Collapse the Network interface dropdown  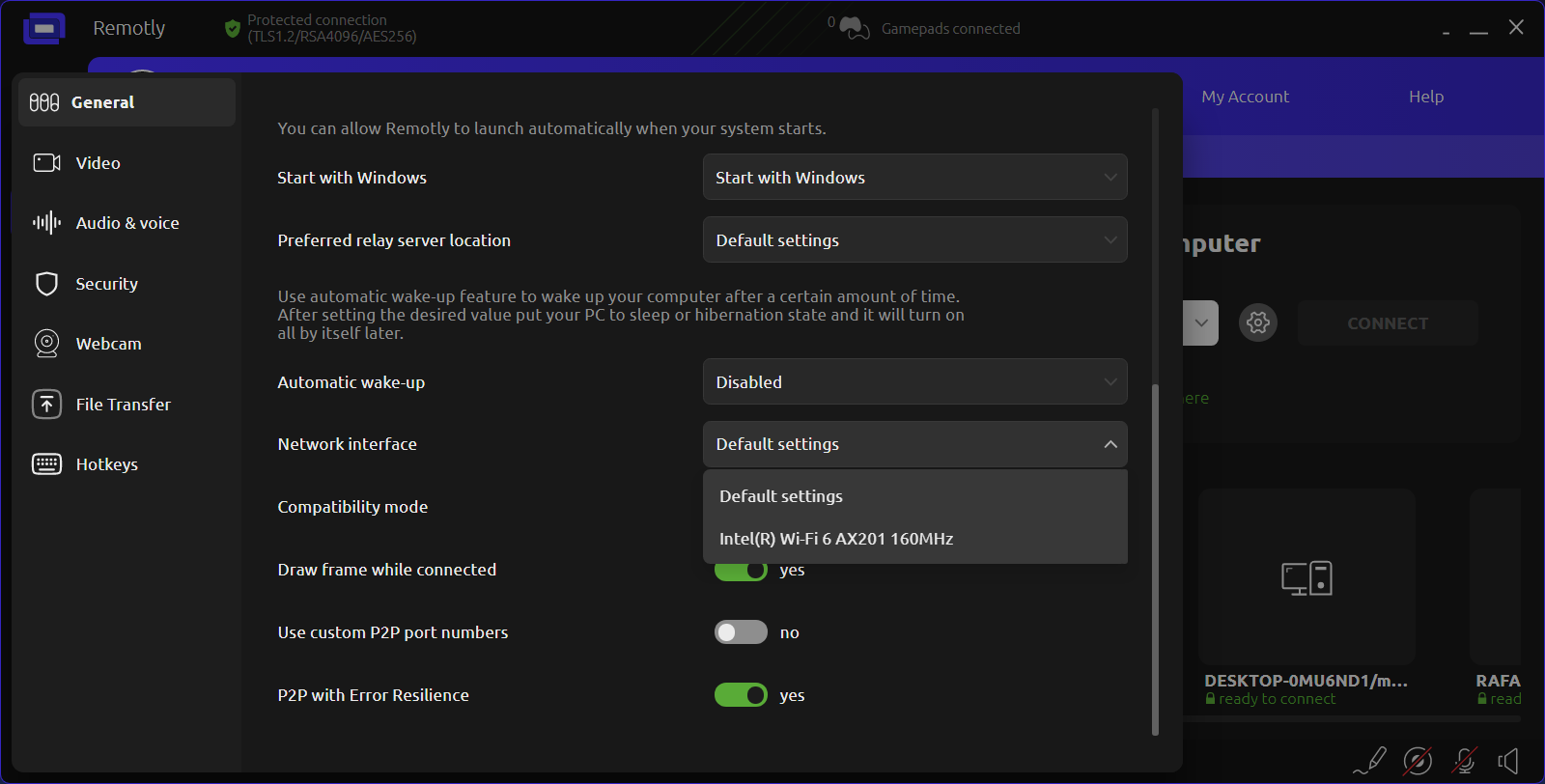[914, 444]
